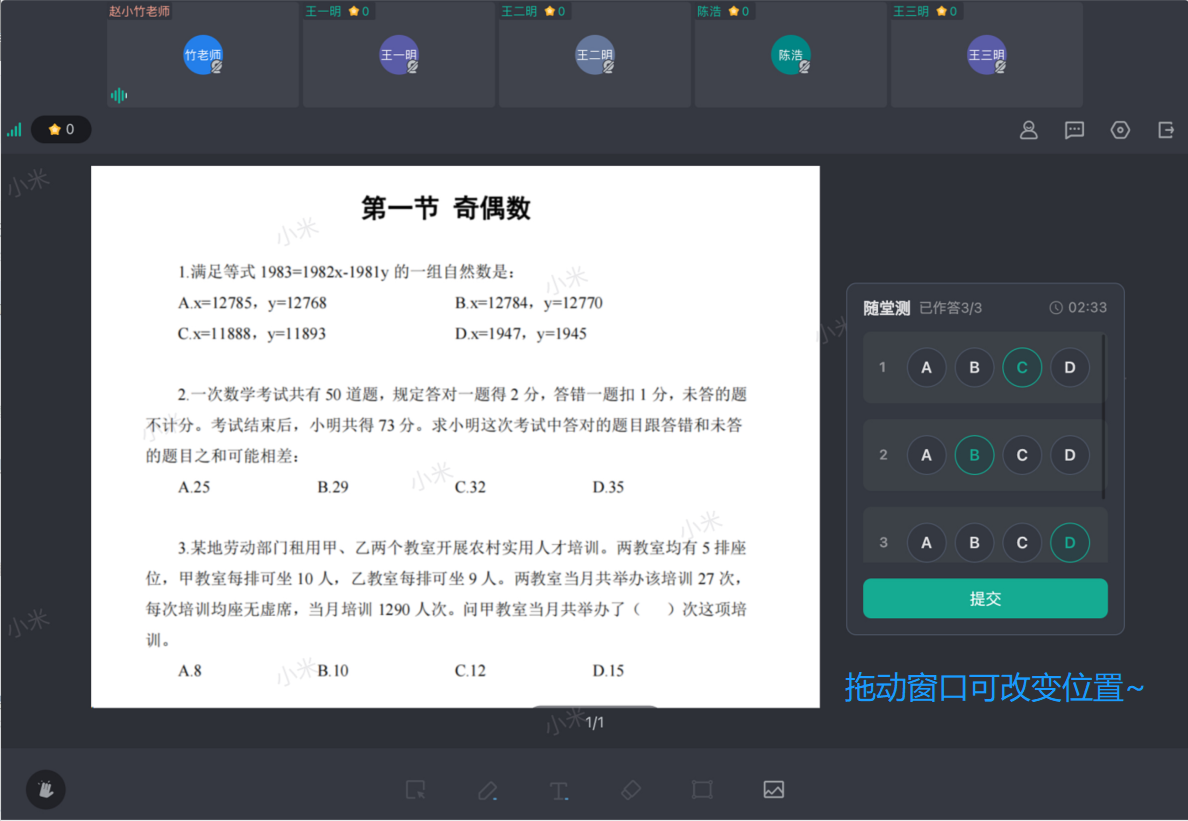Click the 1/1 page indicator

tap(595, 723)
